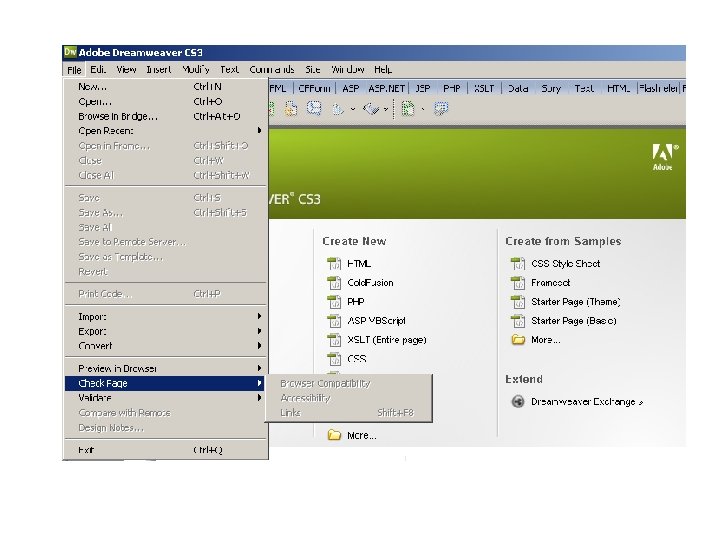Open the Dreamweaver Exchange » link
Screen dimensions: 720x540
point(587,402)
